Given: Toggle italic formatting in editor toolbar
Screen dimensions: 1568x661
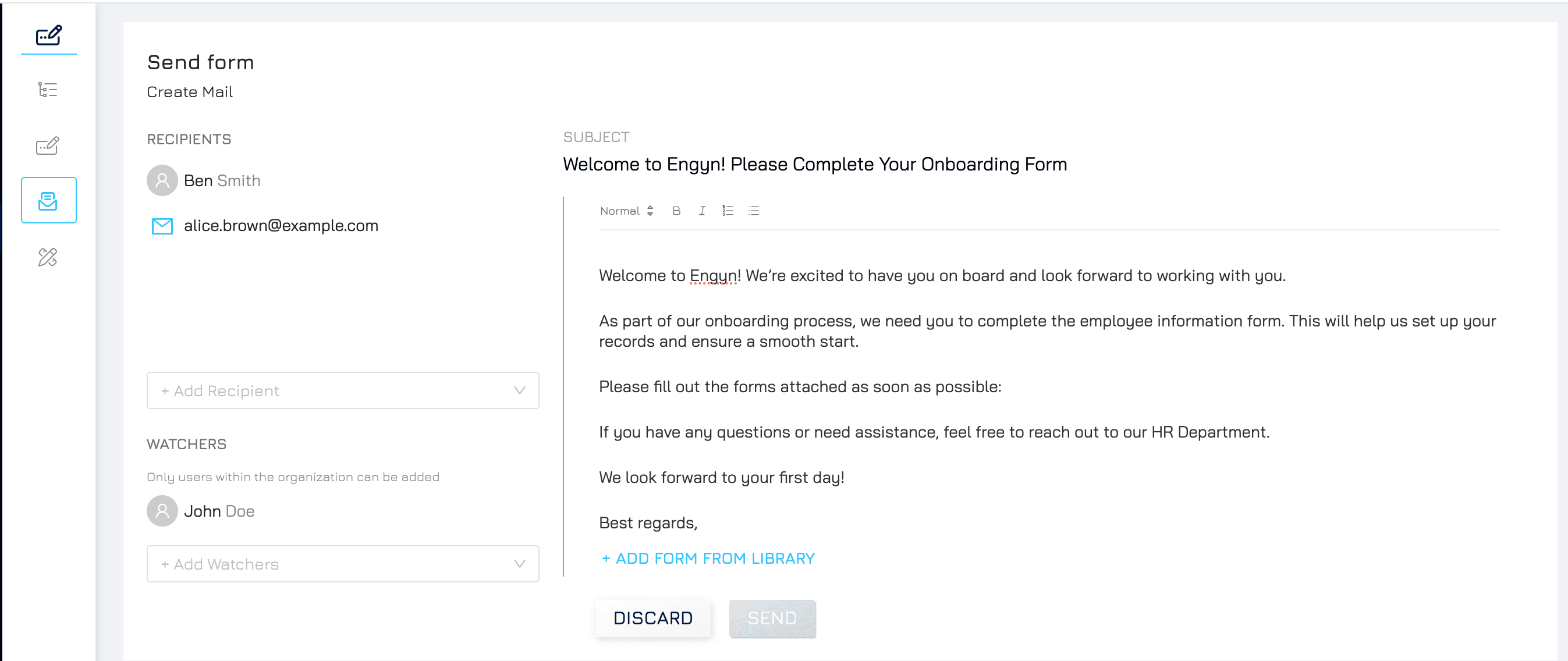Looking at the screenshot, I should tap(702, 211).
